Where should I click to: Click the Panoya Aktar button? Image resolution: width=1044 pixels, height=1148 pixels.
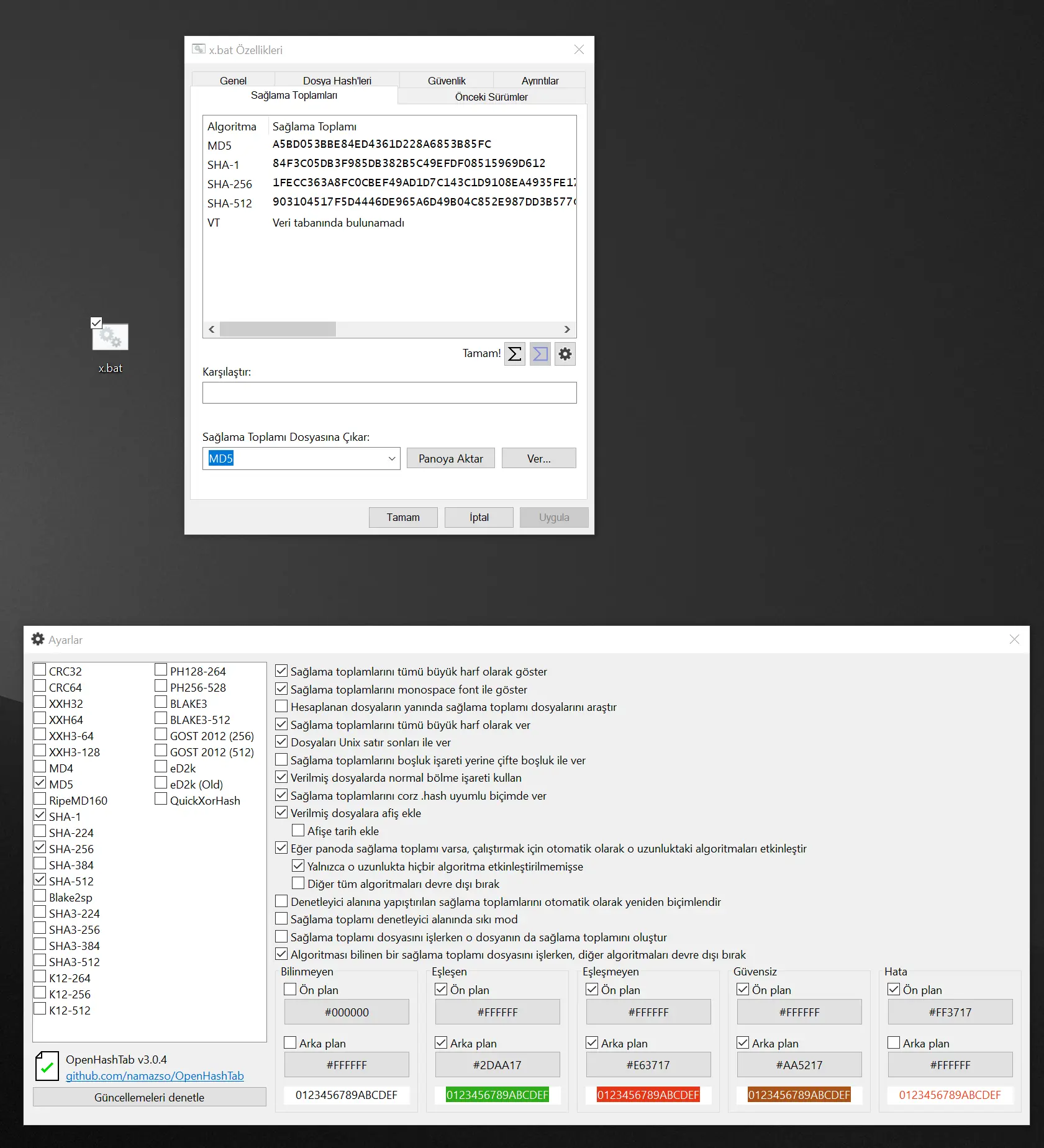pyautogui.click(x=451, y=458)
